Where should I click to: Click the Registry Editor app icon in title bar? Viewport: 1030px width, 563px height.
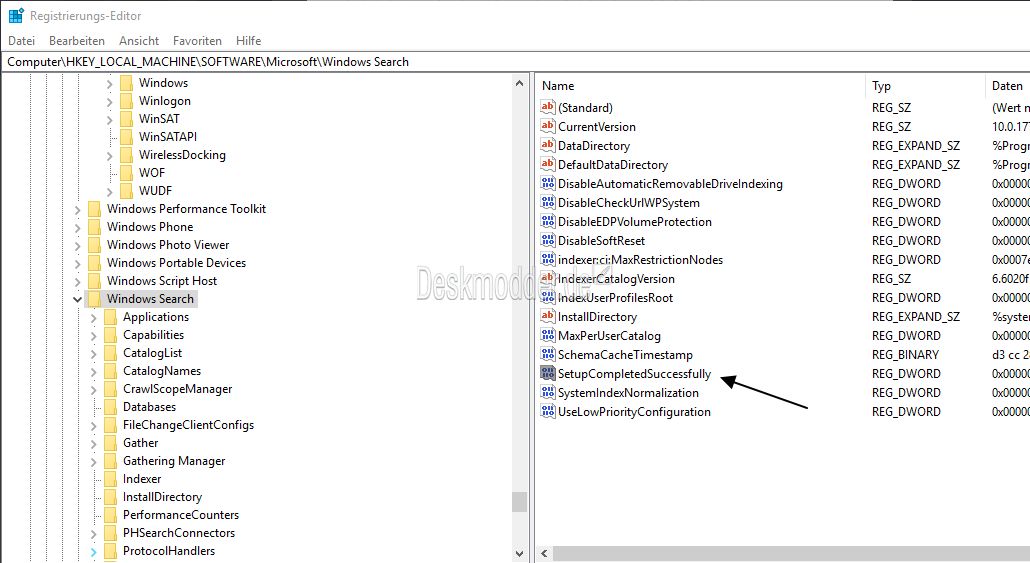(16, 16)
